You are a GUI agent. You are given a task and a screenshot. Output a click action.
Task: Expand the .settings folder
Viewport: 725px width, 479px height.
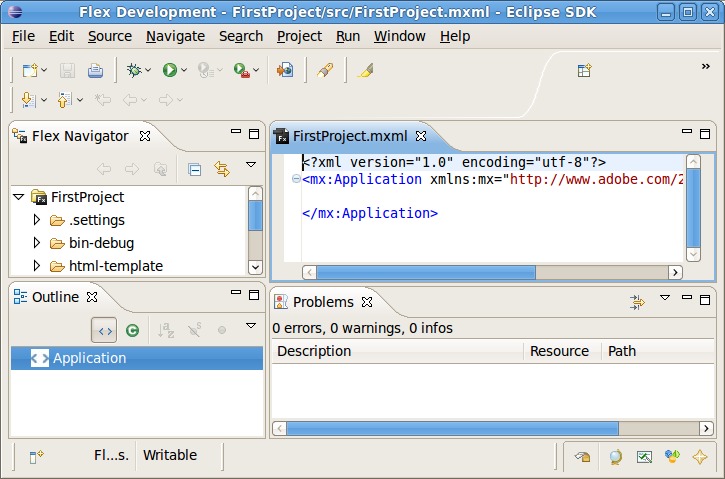(37, 220)
